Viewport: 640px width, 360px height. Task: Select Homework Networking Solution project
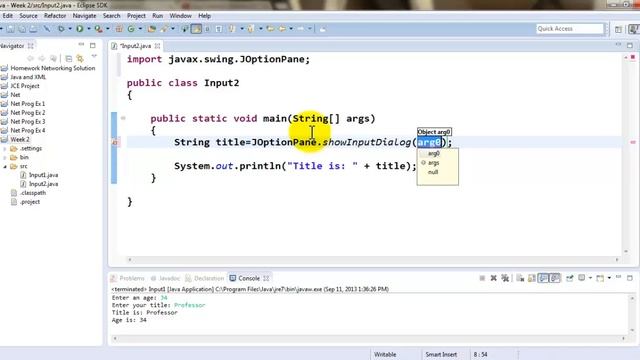point(53,68)
